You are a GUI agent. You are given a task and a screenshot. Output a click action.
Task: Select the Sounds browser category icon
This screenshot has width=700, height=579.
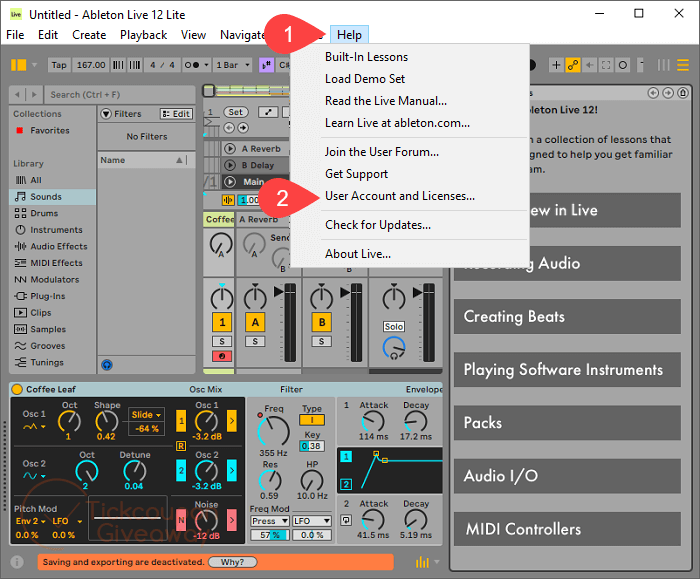[x=21, y=197]
